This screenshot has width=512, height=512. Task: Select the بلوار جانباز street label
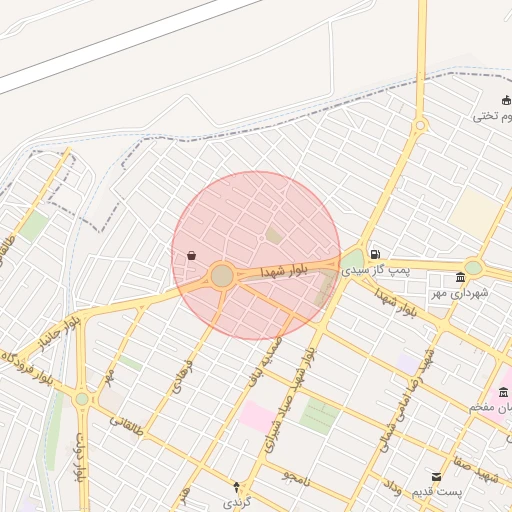60,334
